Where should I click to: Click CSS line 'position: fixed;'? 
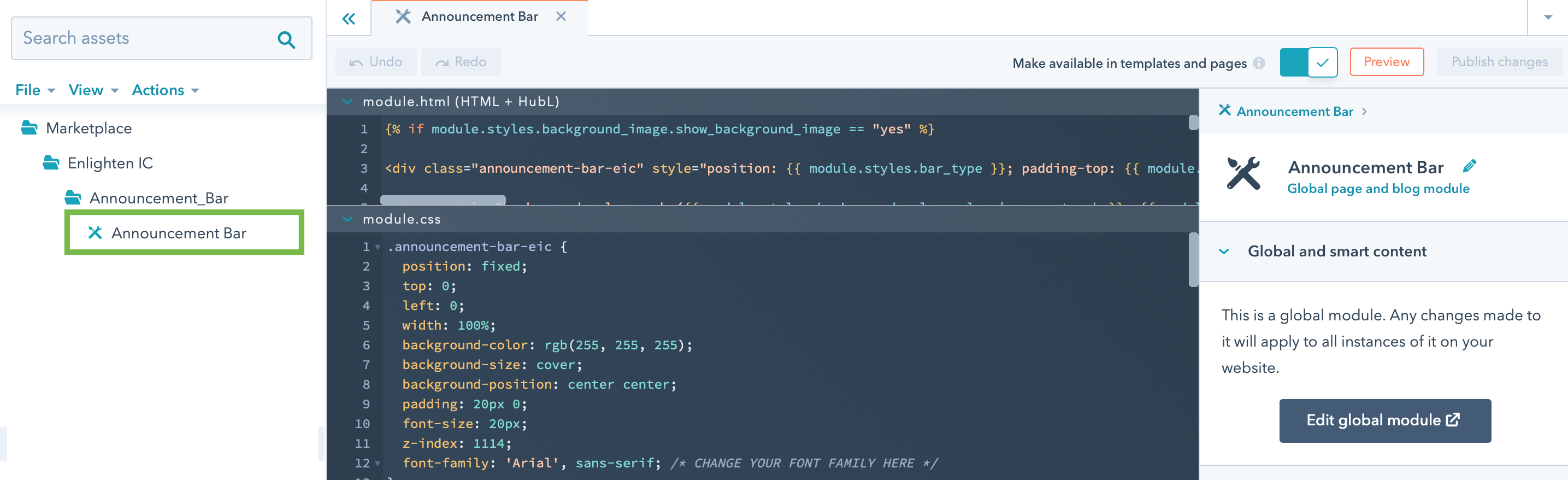point(464,266)
